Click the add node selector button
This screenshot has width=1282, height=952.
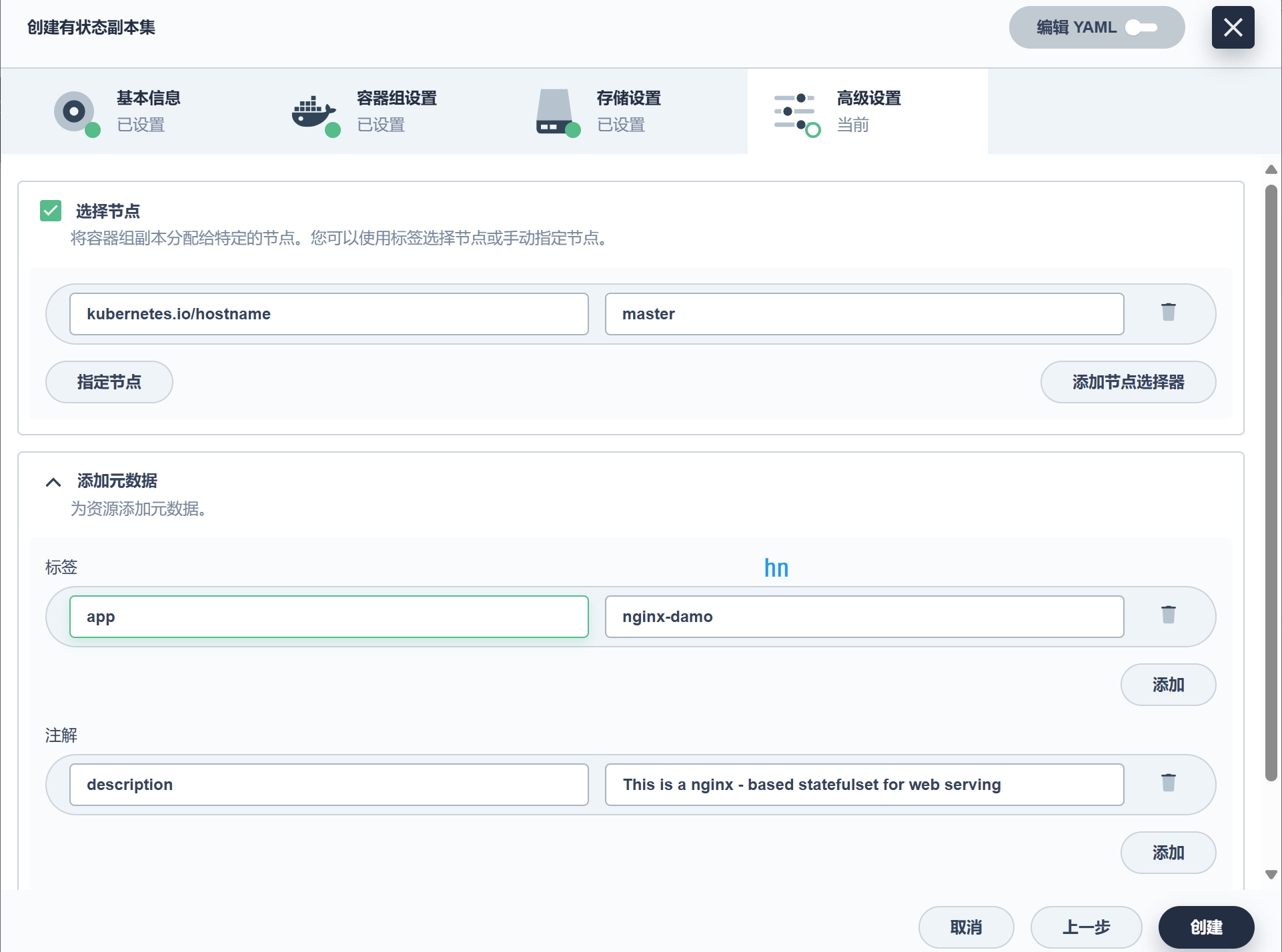pos(1127,382)
